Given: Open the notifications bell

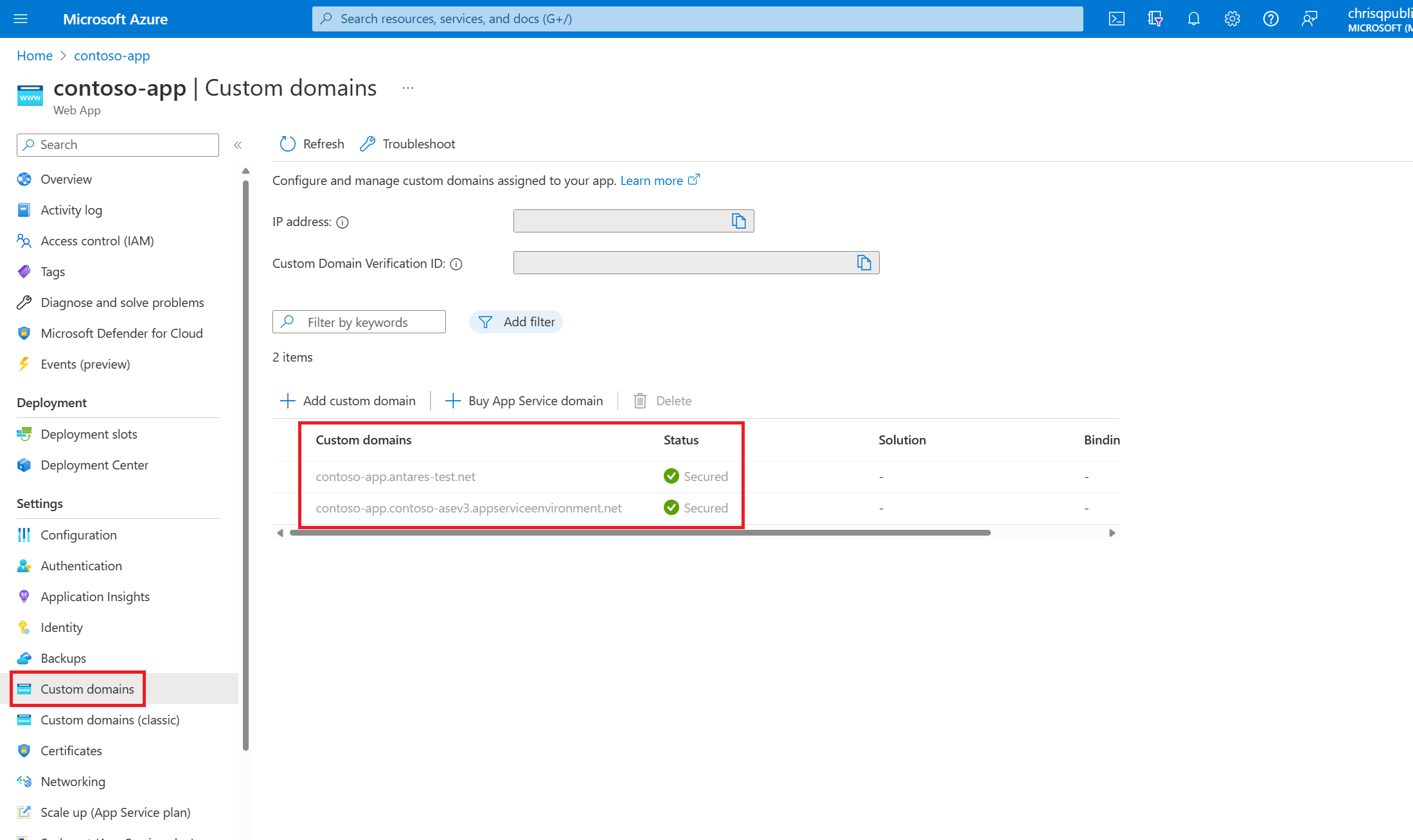Looking at the screenshot, I should click(x=1193, y=19).
